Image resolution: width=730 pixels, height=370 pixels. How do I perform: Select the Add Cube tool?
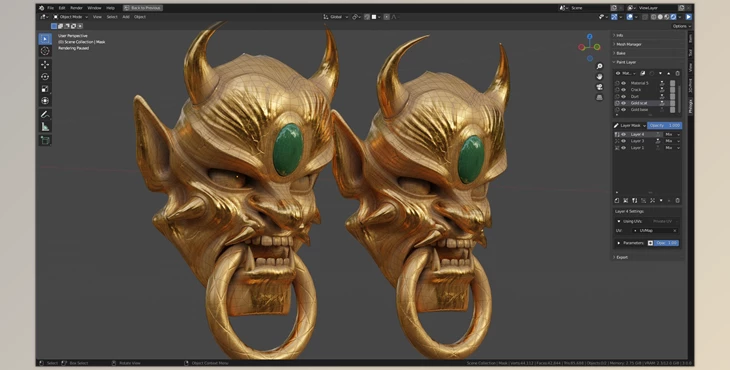pyautogui.click(x=45, y=140)
